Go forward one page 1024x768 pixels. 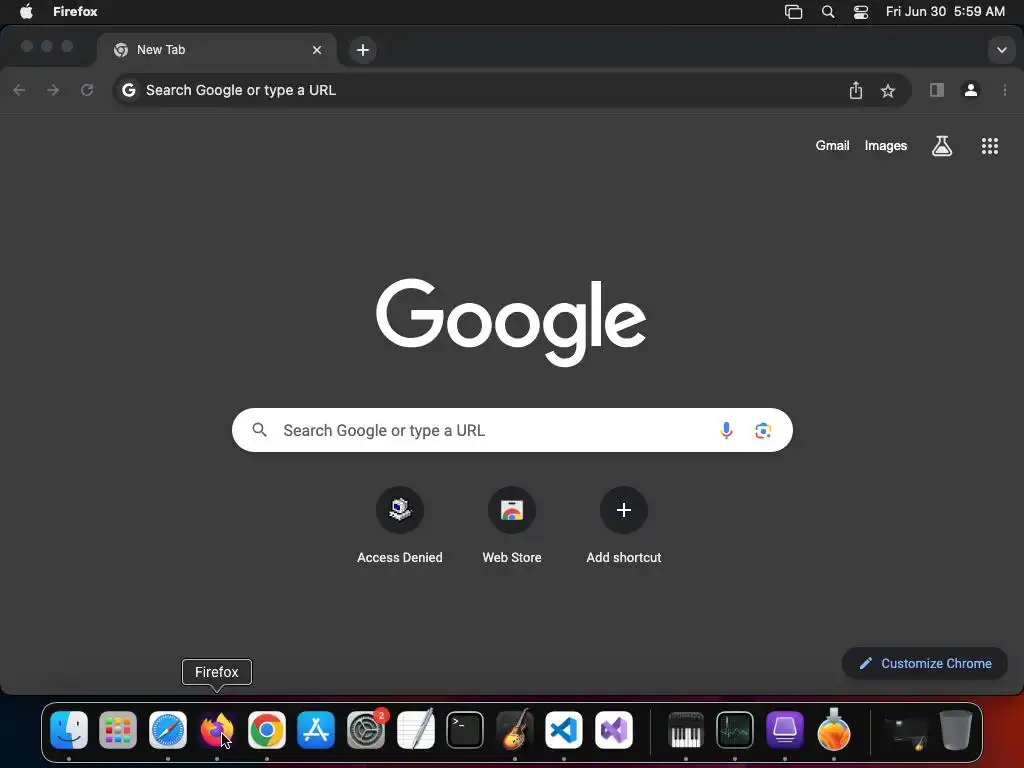[53, 90]
